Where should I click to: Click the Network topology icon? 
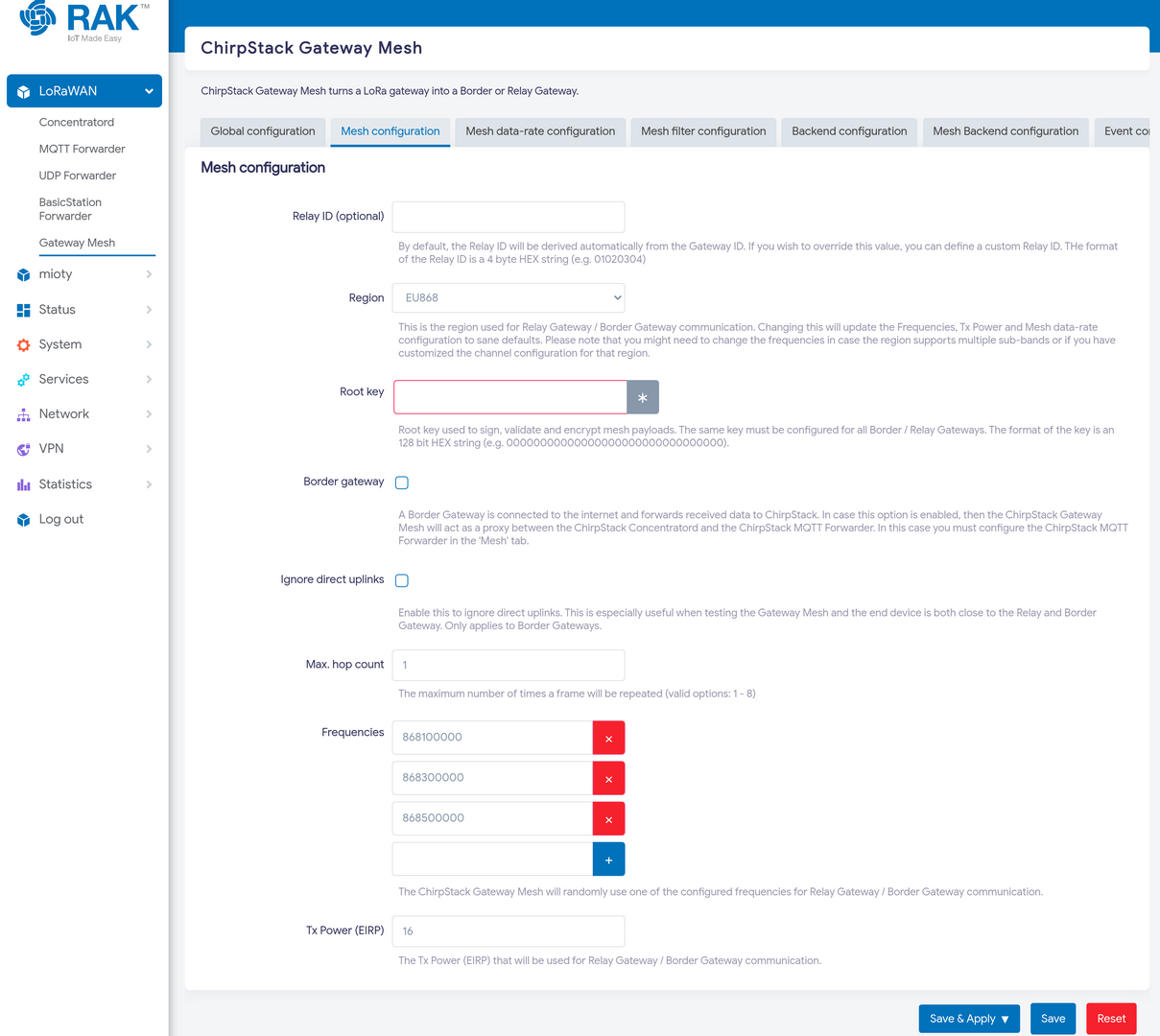pyautogui.click(x=24, y=414)
